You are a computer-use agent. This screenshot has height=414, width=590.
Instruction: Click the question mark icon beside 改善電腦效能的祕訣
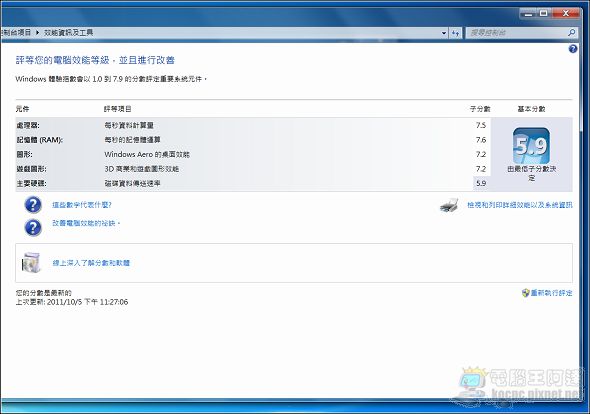click(33, 227)
